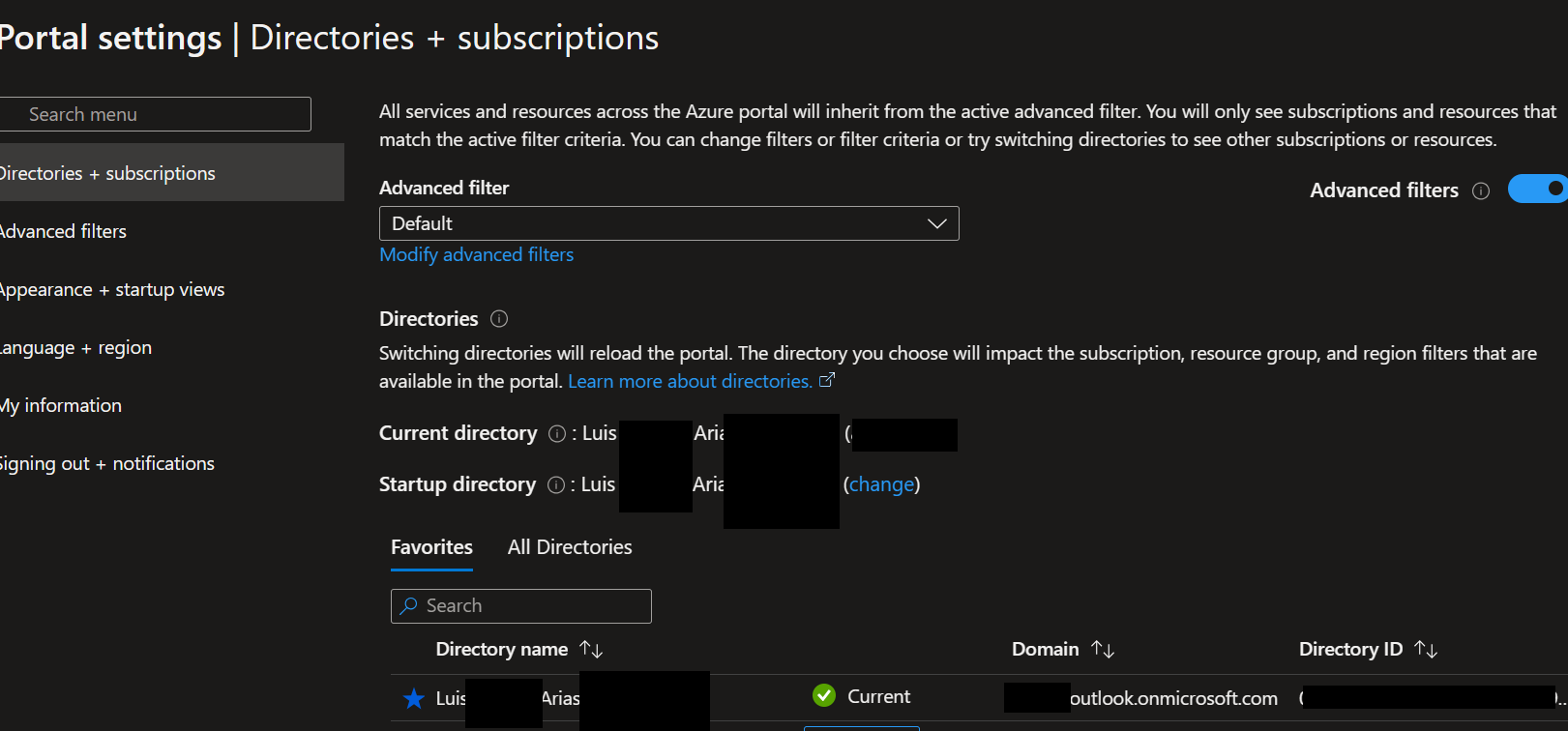Open Appearance + startup views settings
The image size is (1568, 731).
tap(112, 289)
